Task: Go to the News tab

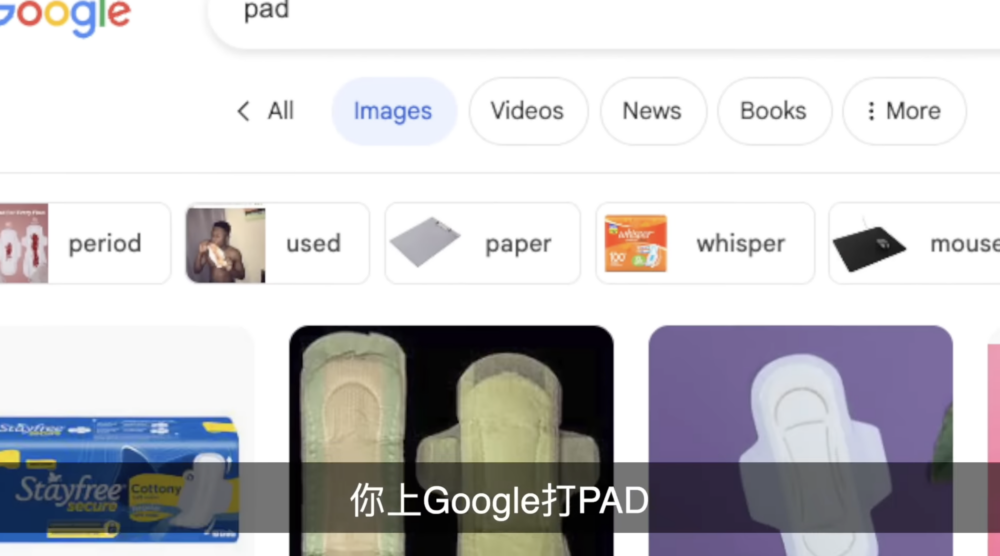Action: 652,111
